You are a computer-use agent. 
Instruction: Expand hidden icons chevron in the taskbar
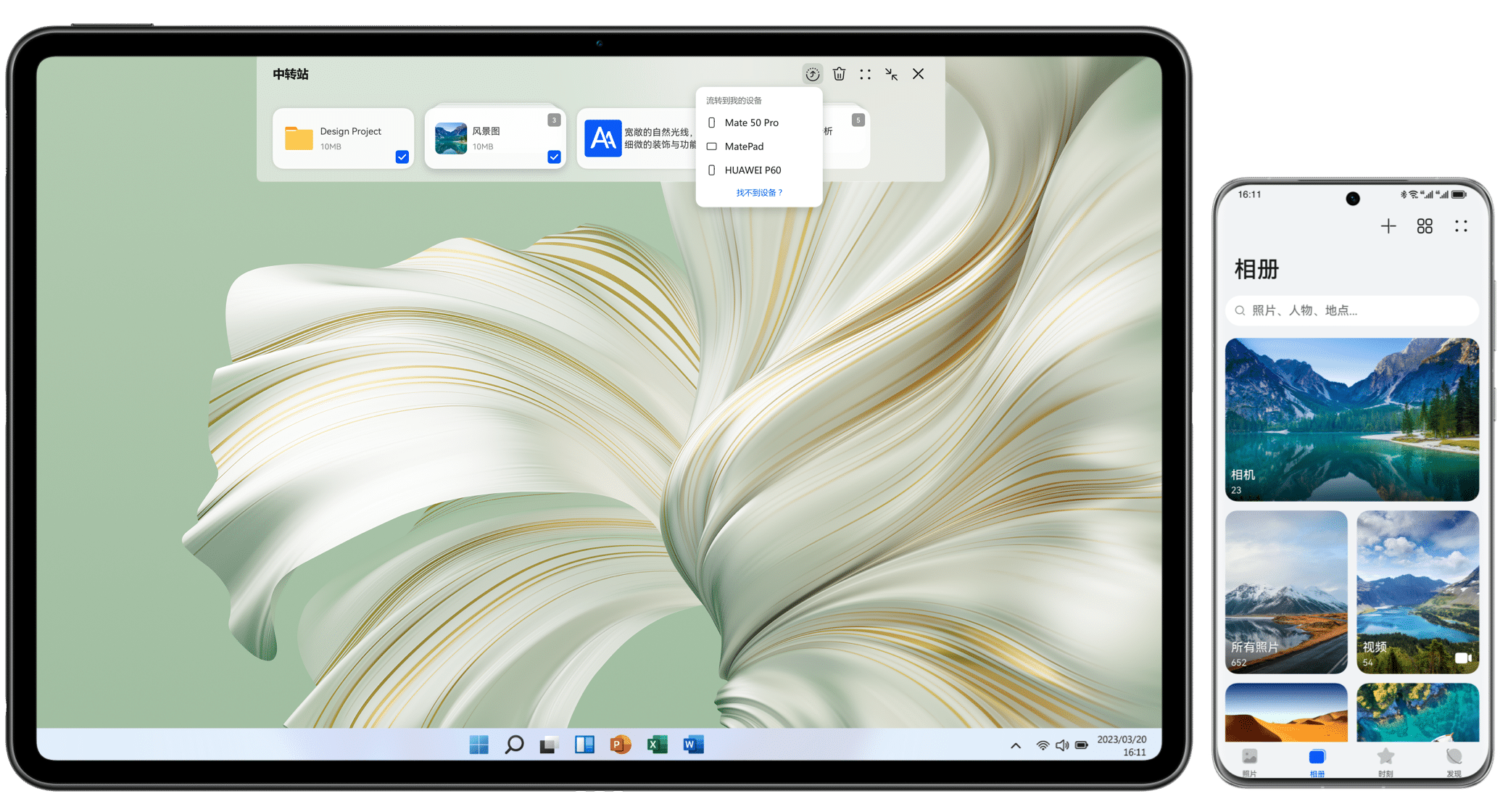(x=1015, y=745)
